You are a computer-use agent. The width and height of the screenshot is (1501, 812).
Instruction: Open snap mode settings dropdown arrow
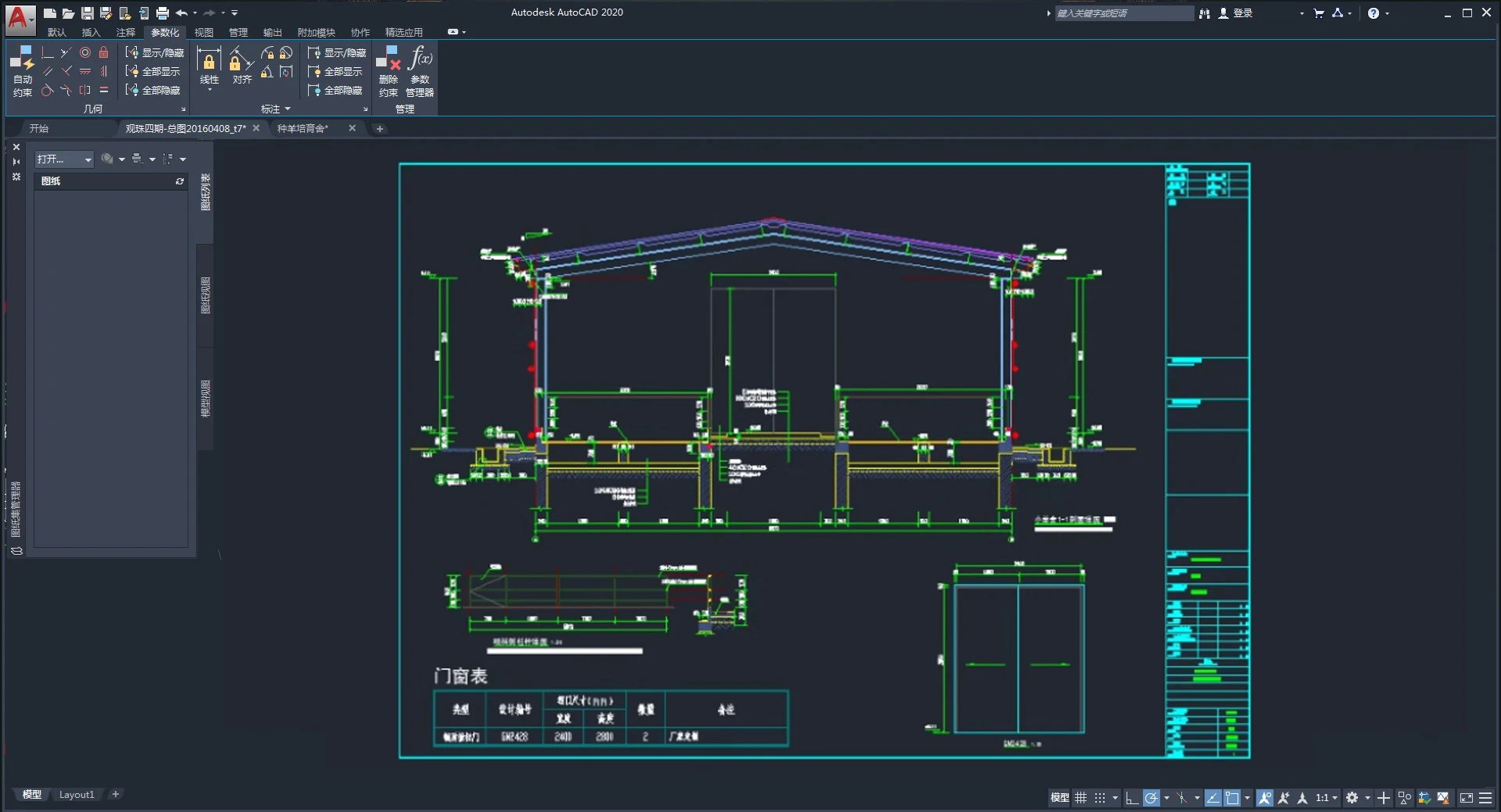point(1116,798)
